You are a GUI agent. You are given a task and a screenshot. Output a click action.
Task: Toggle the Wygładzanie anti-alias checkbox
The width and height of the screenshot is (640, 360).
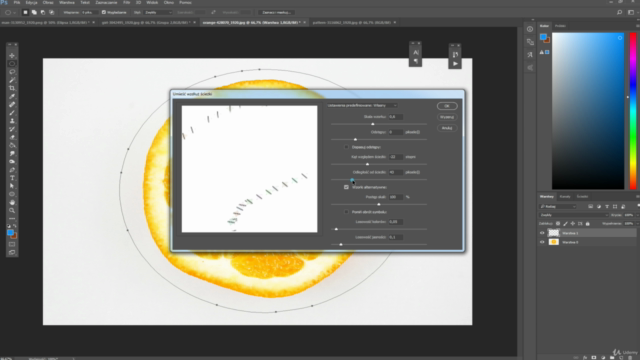pos(104,12)
